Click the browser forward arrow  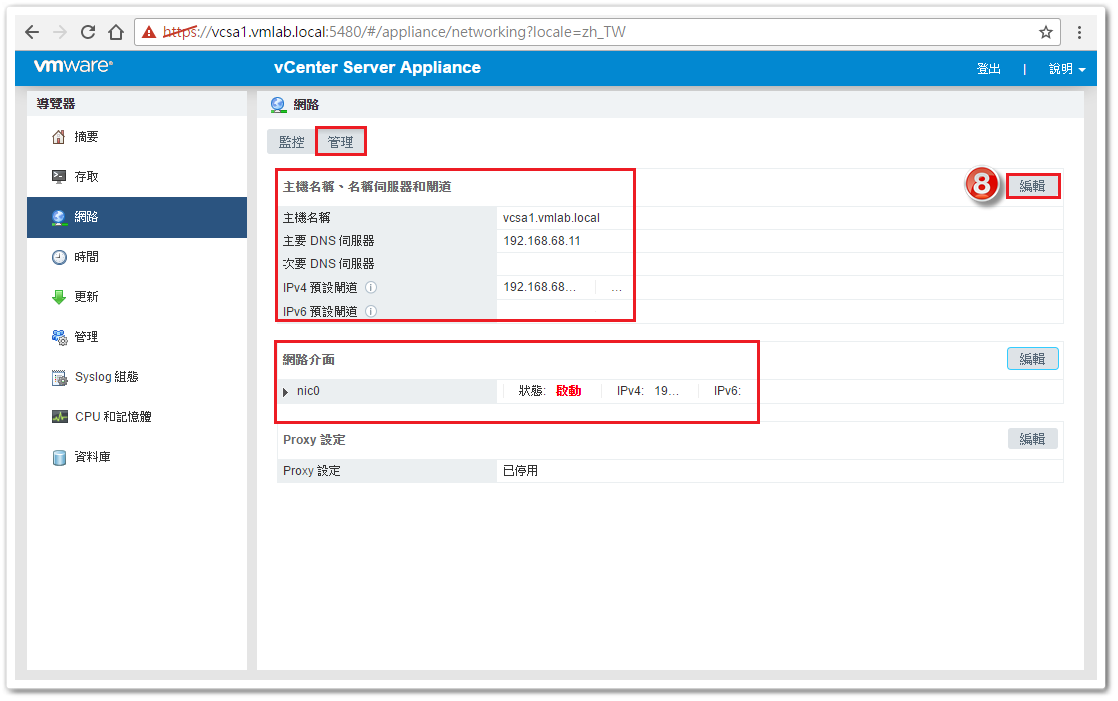60,32
